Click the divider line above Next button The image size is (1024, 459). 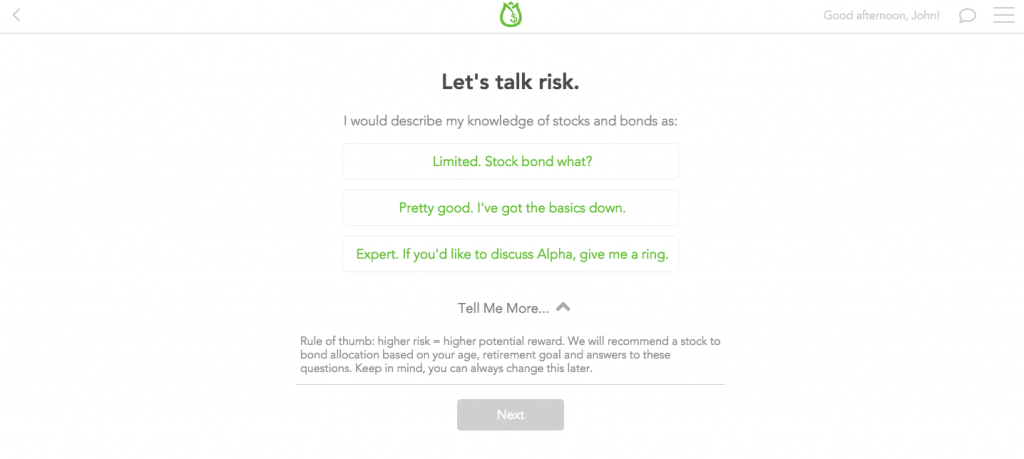[x=510, y=385]
